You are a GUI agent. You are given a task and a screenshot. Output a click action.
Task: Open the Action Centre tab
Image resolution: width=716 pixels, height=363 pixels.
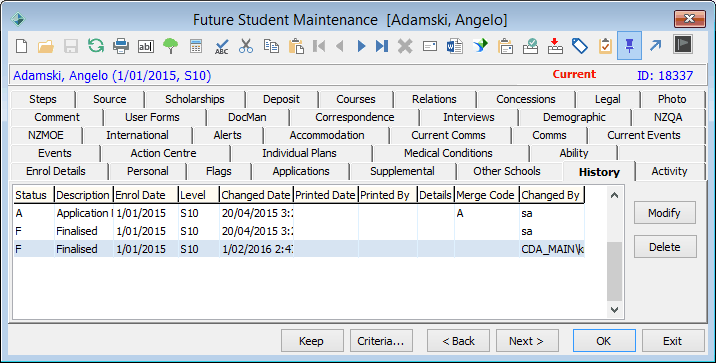(163, 153)
